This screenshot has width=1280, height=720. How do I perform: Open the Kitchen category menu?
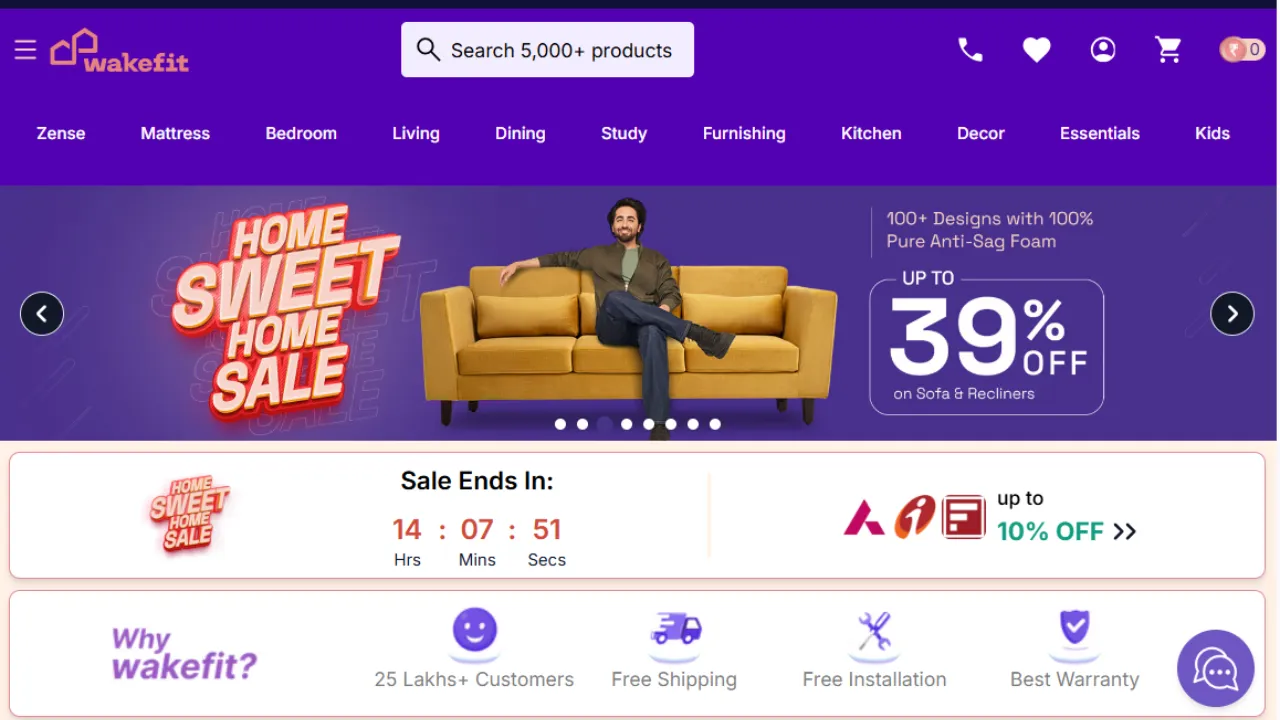click(871, 133)
